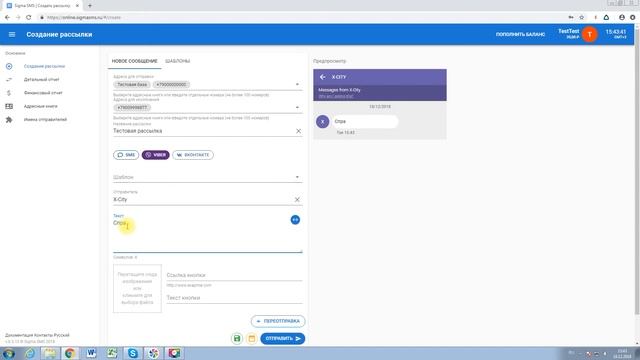Open Skype from the taskbar
640x360 pixels.
tap(133, 353)
